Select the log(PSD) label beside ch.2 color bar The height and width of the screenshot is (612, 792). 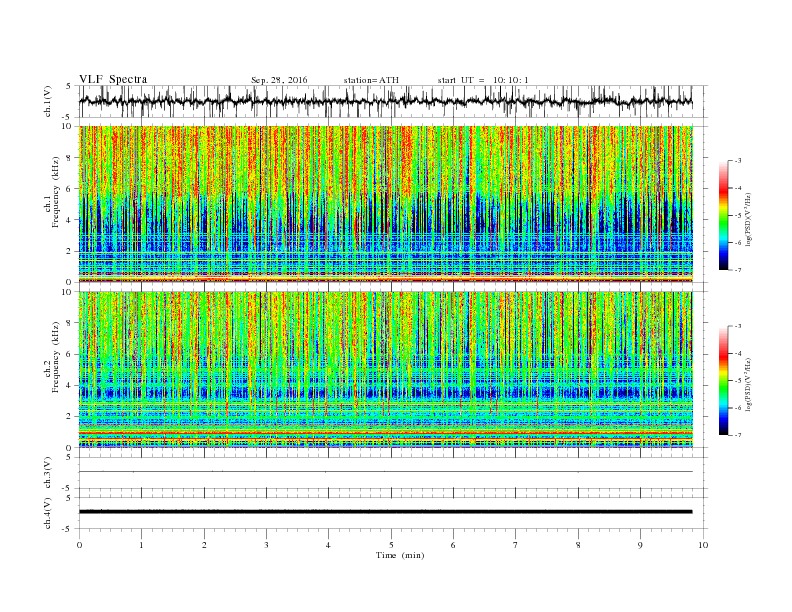pyautogui.click(x=749, y=384)
